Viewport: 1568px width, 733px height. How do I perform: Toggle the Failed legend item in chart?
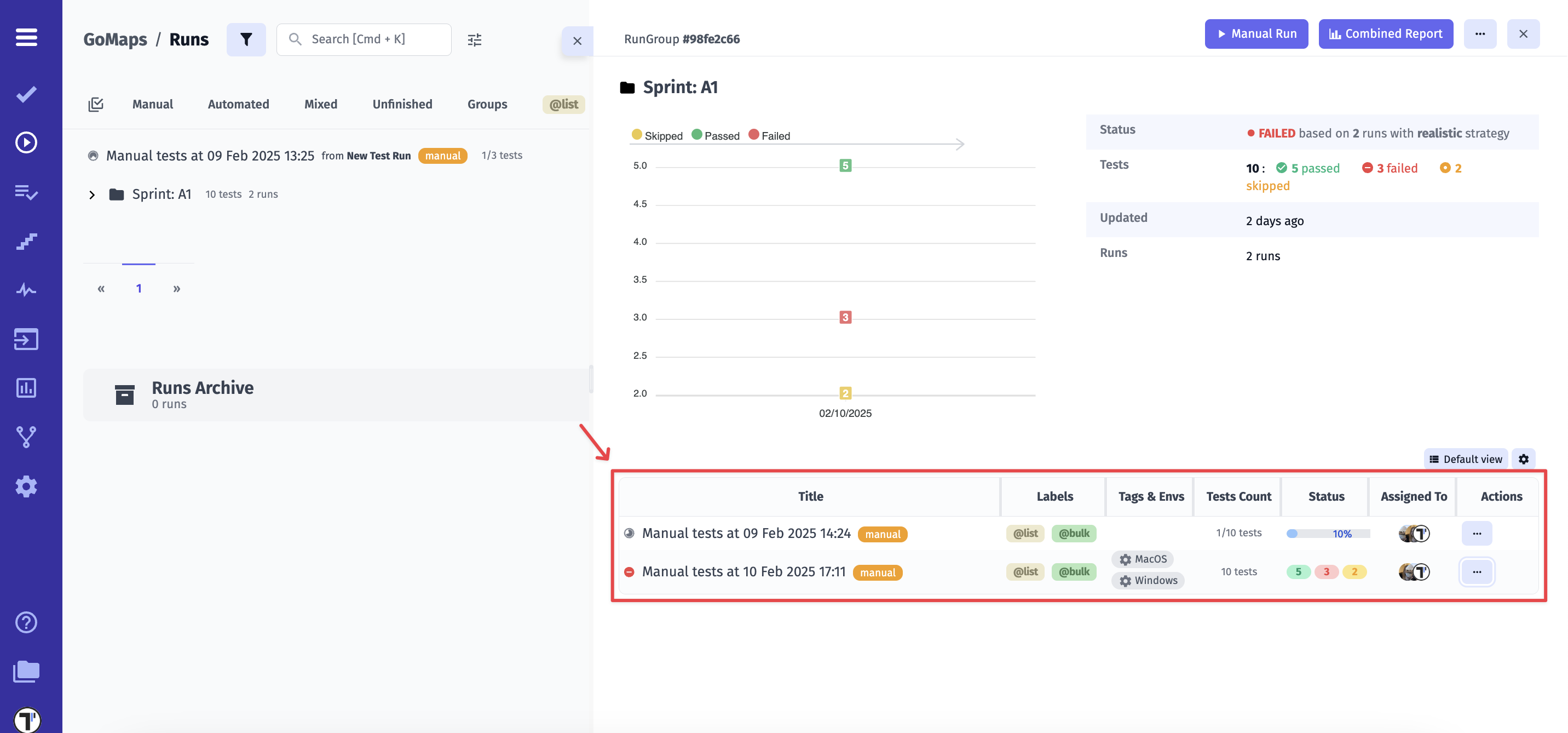coord(769,135)
